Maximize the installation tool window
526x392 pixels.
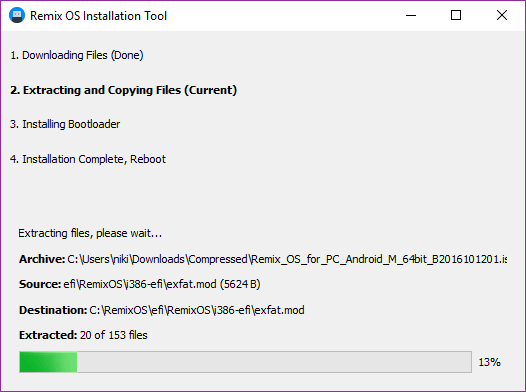(x=456, y=15)
